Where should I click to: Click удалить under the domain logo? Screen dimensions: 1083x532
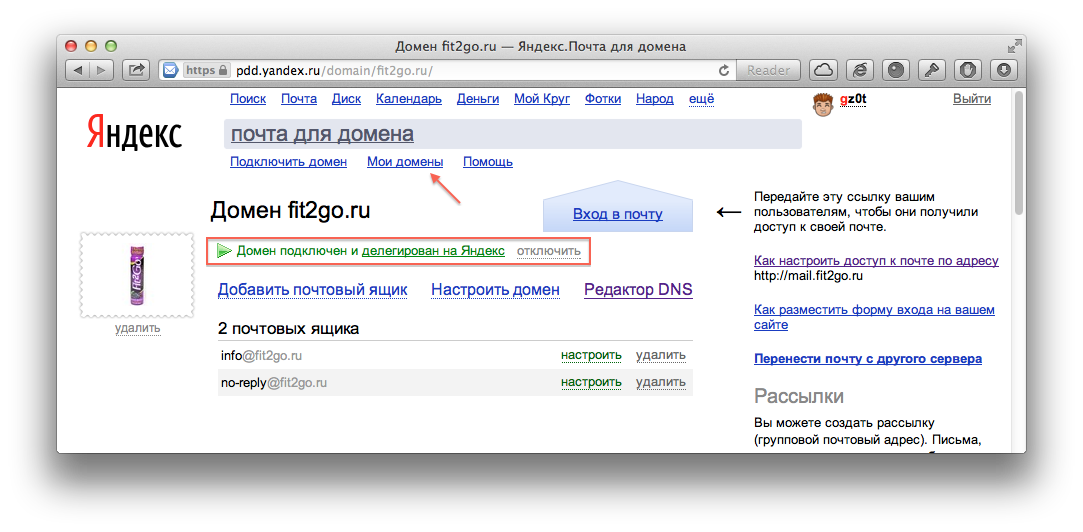[x=137, y=328]
